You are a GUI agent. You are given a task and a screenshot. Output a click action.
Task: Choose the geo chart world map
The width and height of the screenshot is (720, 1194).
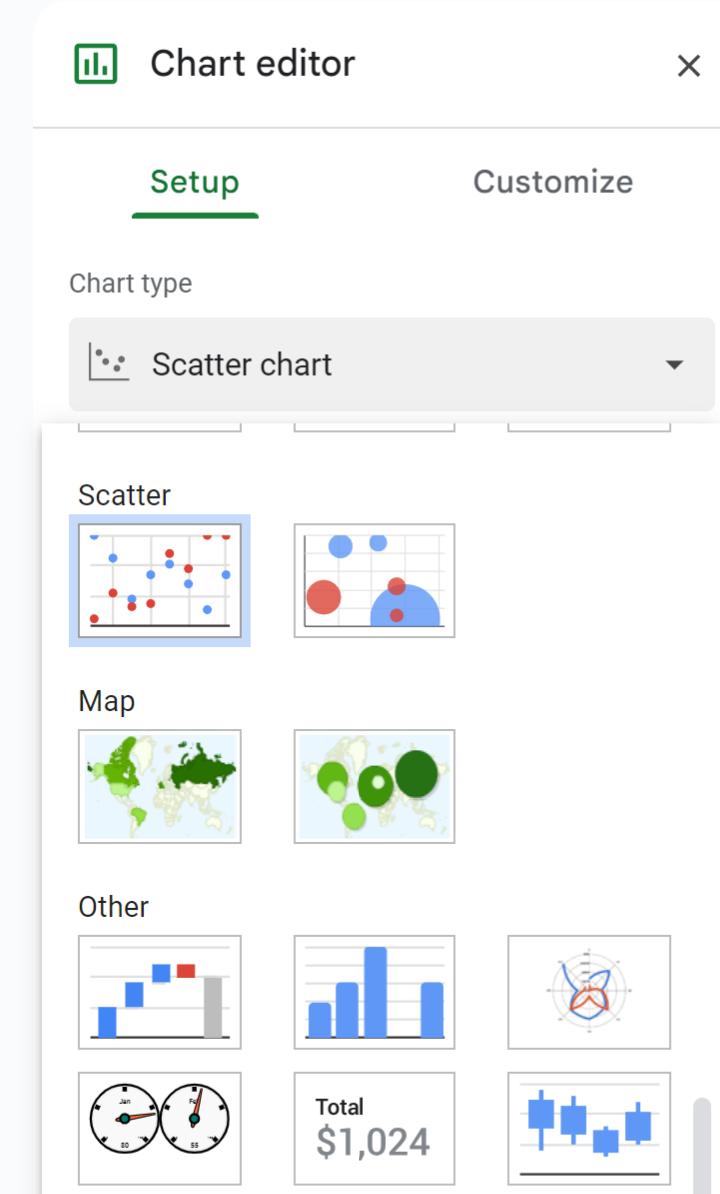tap(159, 786)
